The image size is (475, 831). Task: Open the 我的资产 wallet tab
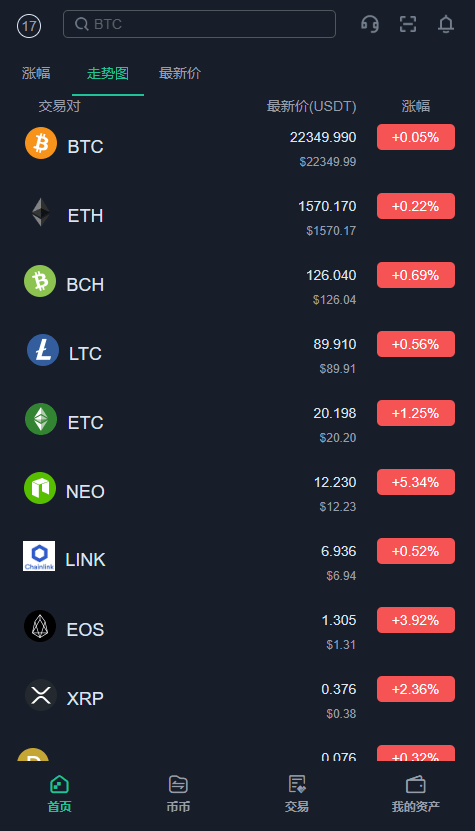pyautogui.click(x=416, y=794)
